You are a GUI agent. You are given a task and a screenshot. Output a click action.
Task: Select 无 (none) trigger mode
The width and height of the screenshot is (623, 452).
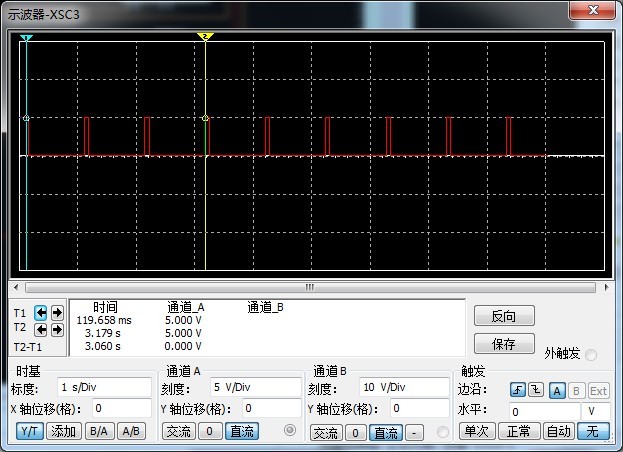click(593, 431)
